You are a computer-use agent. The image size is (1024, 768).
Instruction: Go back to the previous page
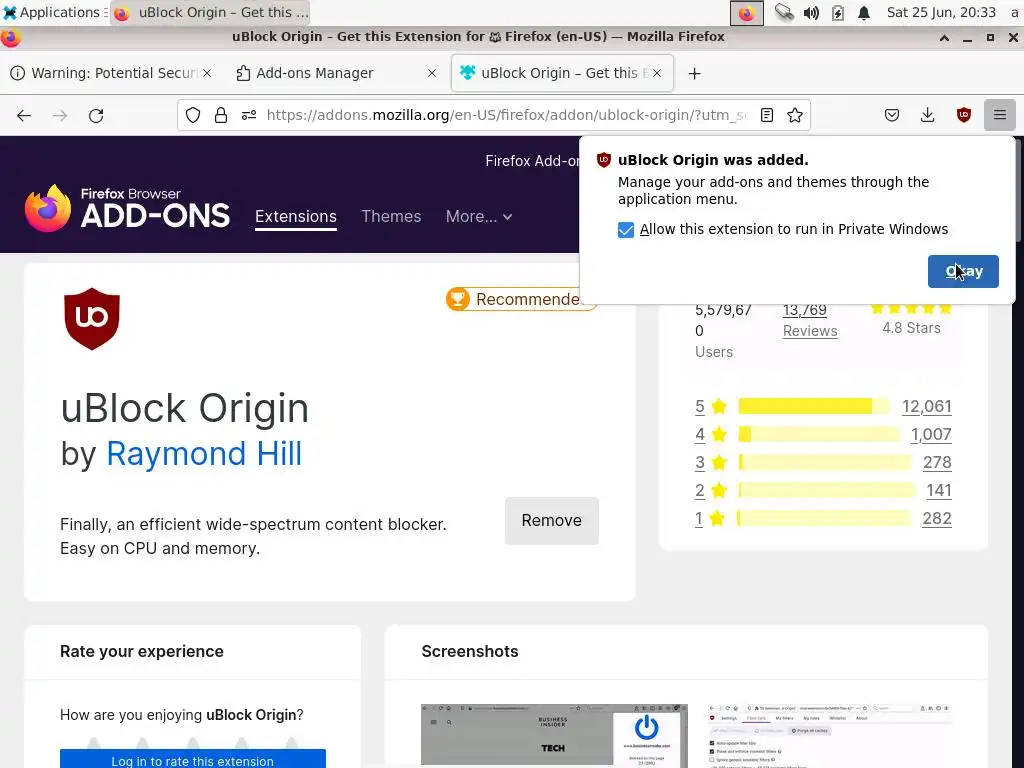[x=24, y=116]
